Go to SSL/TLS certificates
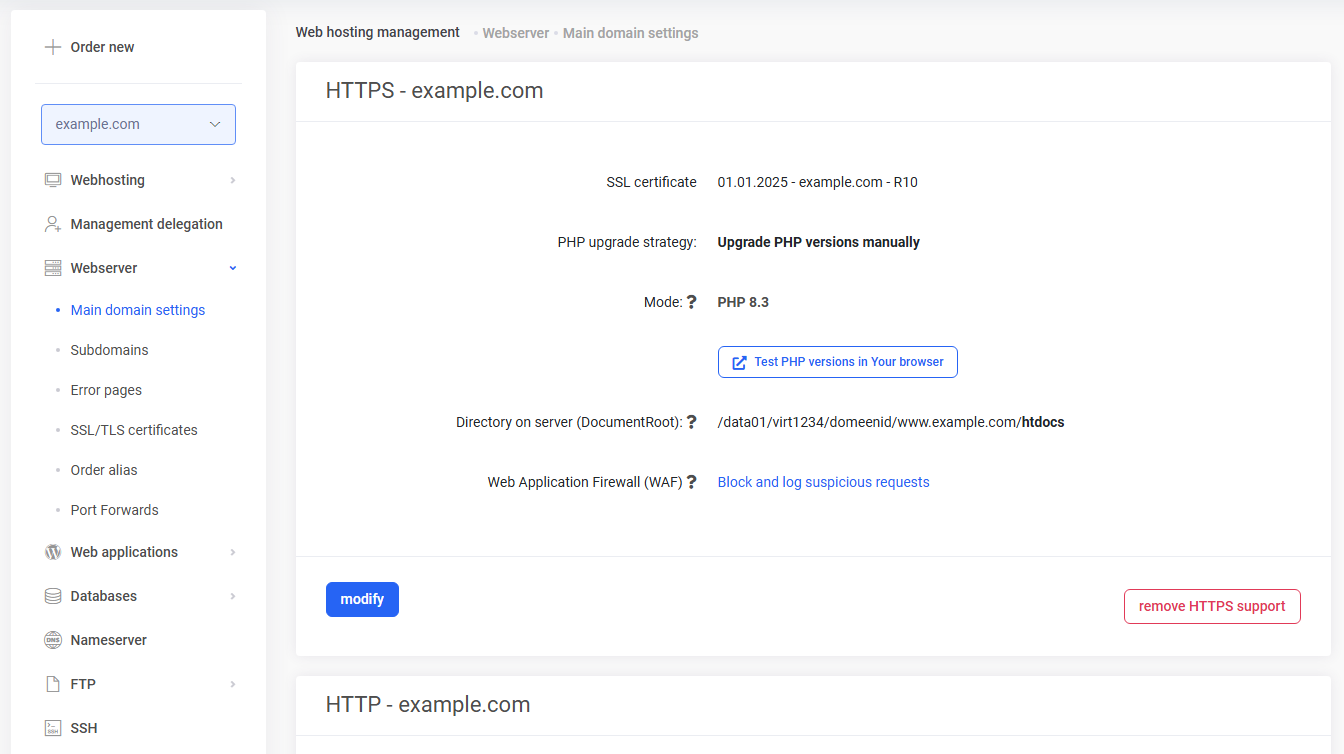This screenshot has height=754, width=1344. [134, 430]
